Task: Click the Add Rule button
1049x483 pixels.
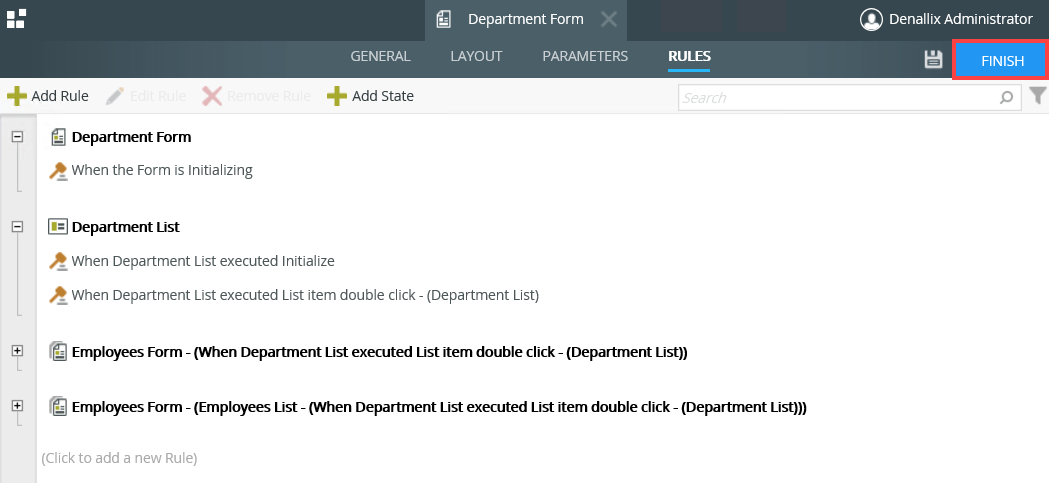Action: point(48,96)
